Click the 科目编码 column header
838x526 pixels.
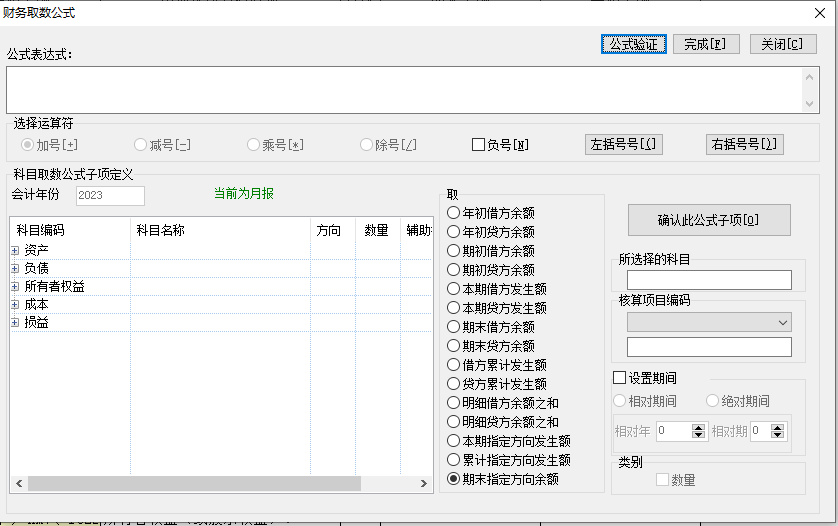point(70,230)
